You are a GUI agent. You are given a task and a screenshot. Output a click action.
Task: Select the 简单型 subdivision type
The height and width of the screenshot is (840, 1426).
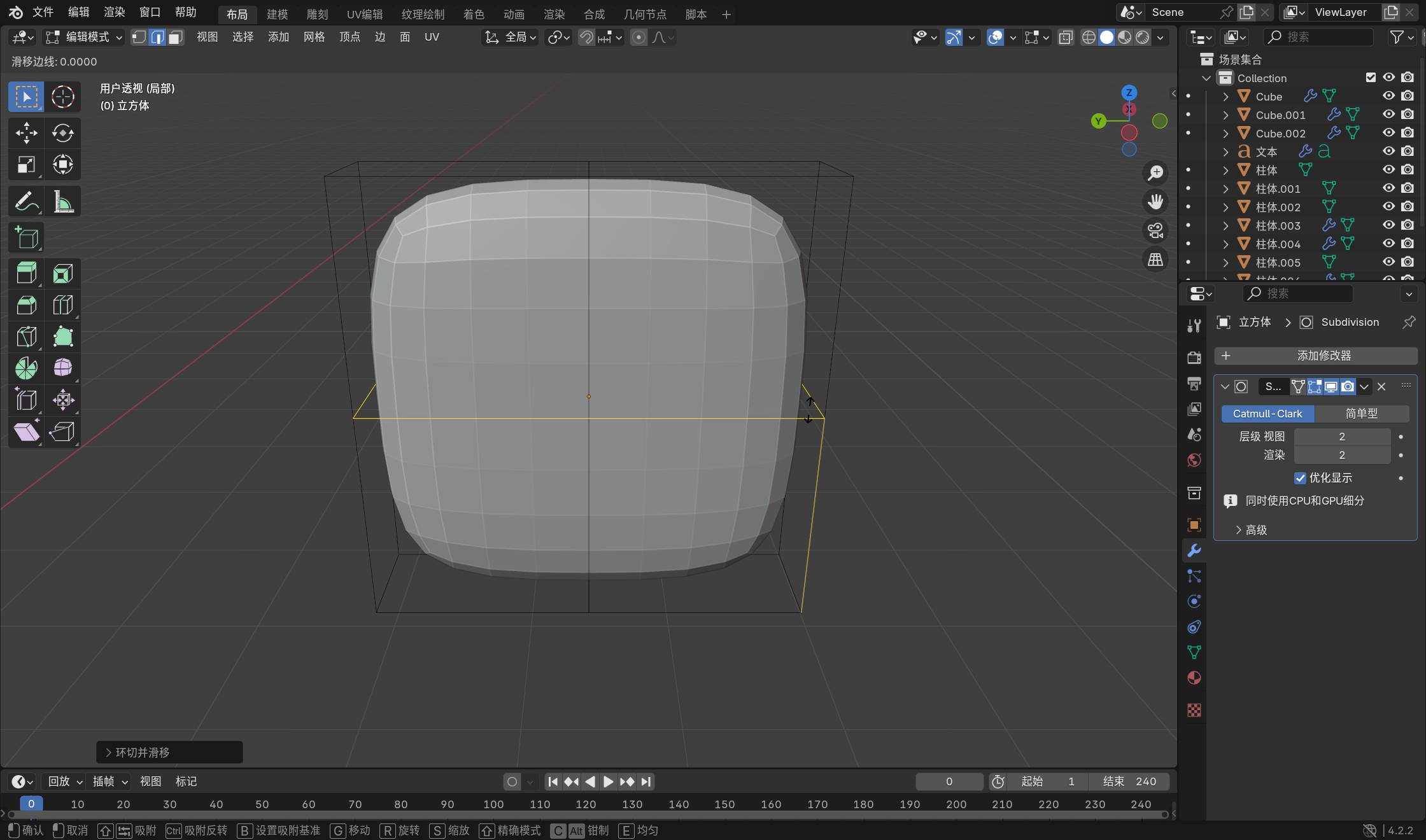(1361, 414)
